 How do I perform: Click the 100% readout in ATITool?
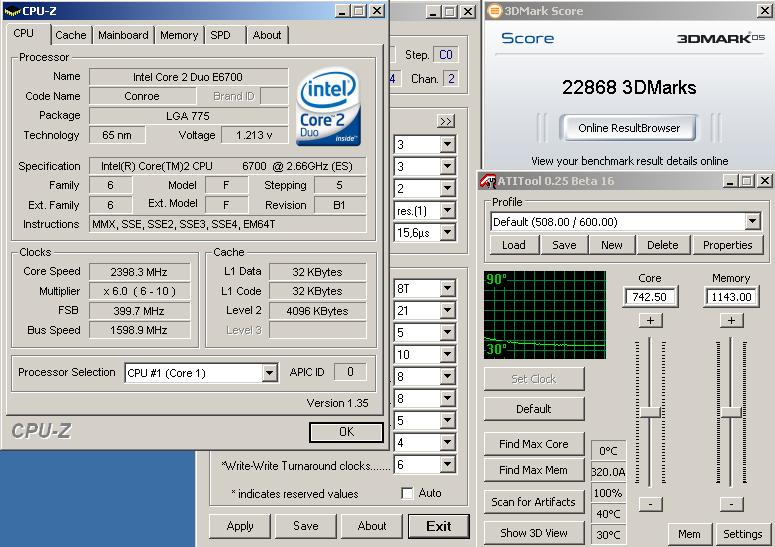coord(608,493)
